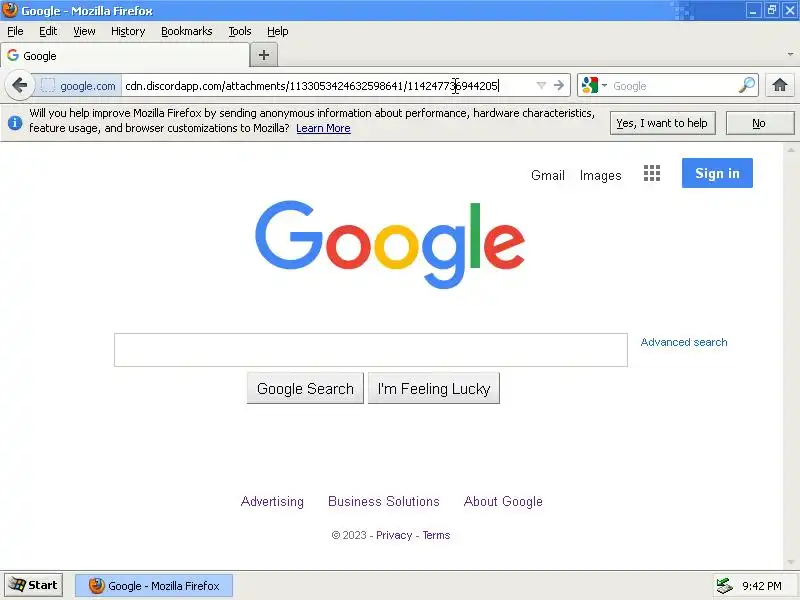The width and height of the screenshot is (800, 600).
Task: Focus the Google search text box
Action: click(x=370, y=349)
